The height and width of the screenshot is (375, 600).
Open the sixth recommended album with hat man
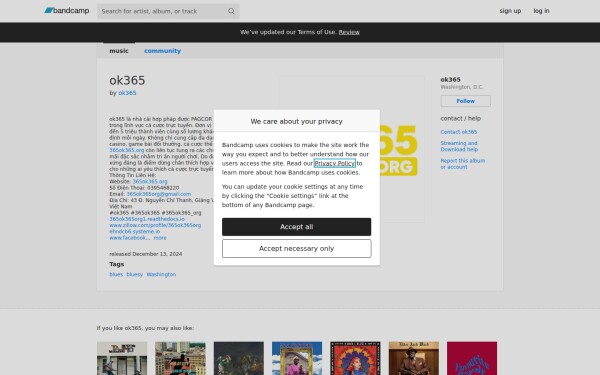tap(414, 358)
